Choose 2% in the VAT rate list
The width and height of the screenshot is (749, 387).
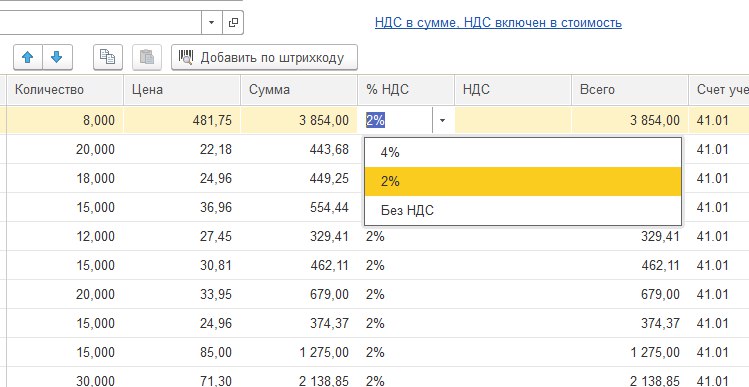[x=523, y=182]
